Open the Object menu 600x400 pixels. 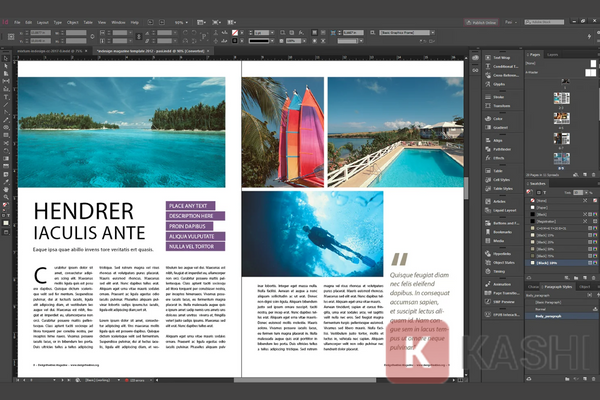tap(72, 23)
